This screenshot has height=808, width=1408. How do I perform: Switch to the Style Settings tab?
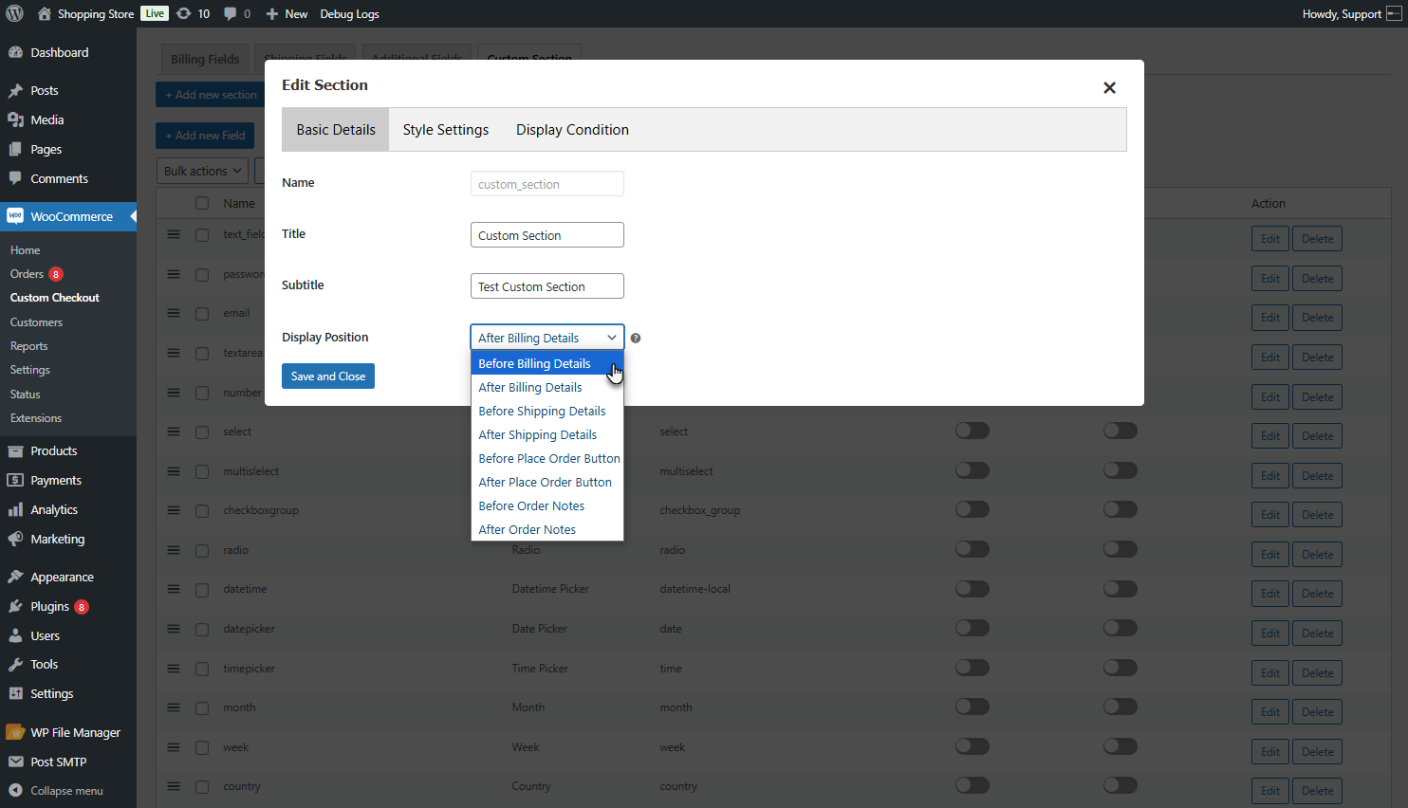[445, 129]
